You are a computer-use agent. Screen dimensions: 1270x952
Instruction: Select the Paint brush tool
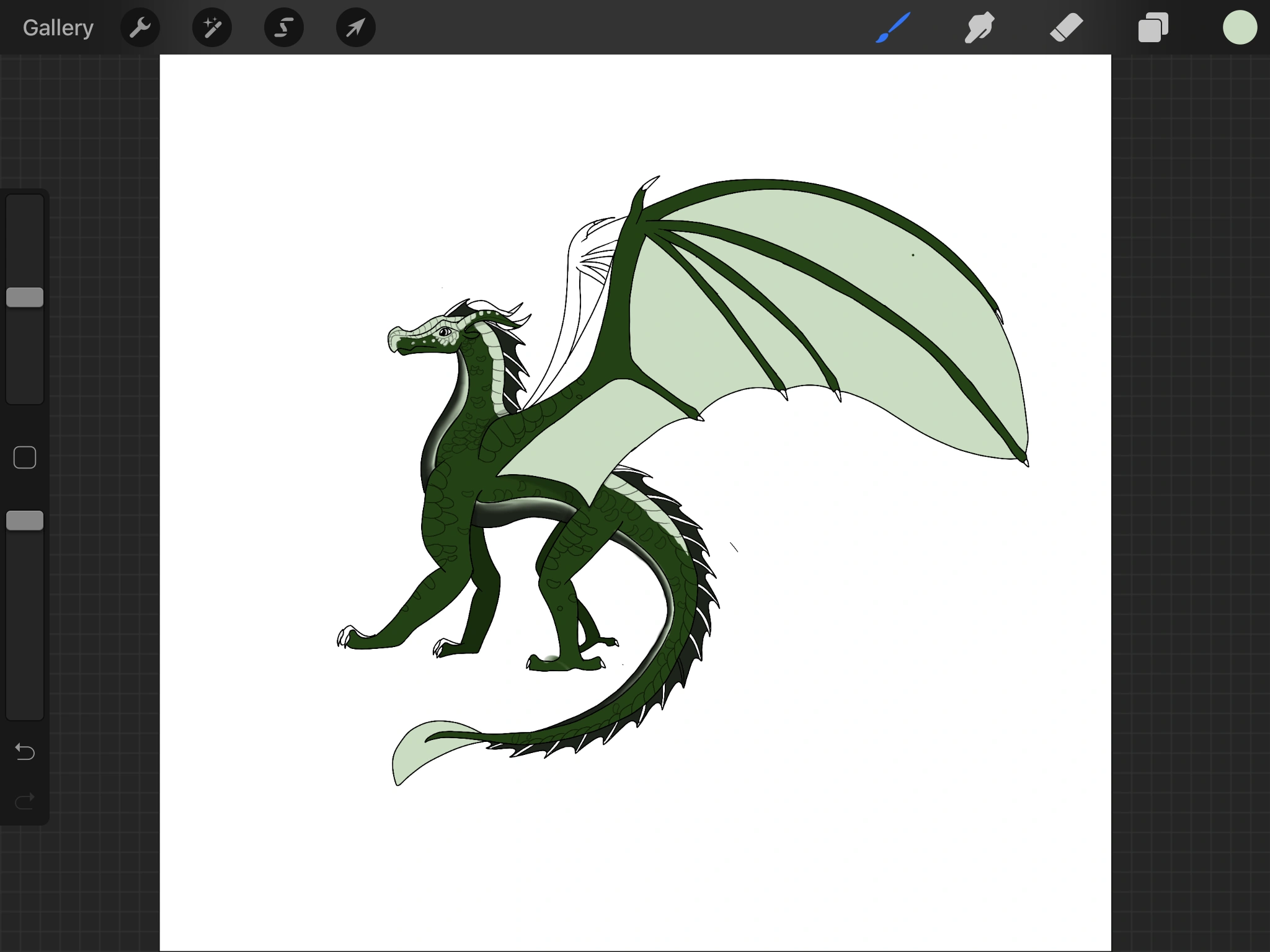(893, 28)
